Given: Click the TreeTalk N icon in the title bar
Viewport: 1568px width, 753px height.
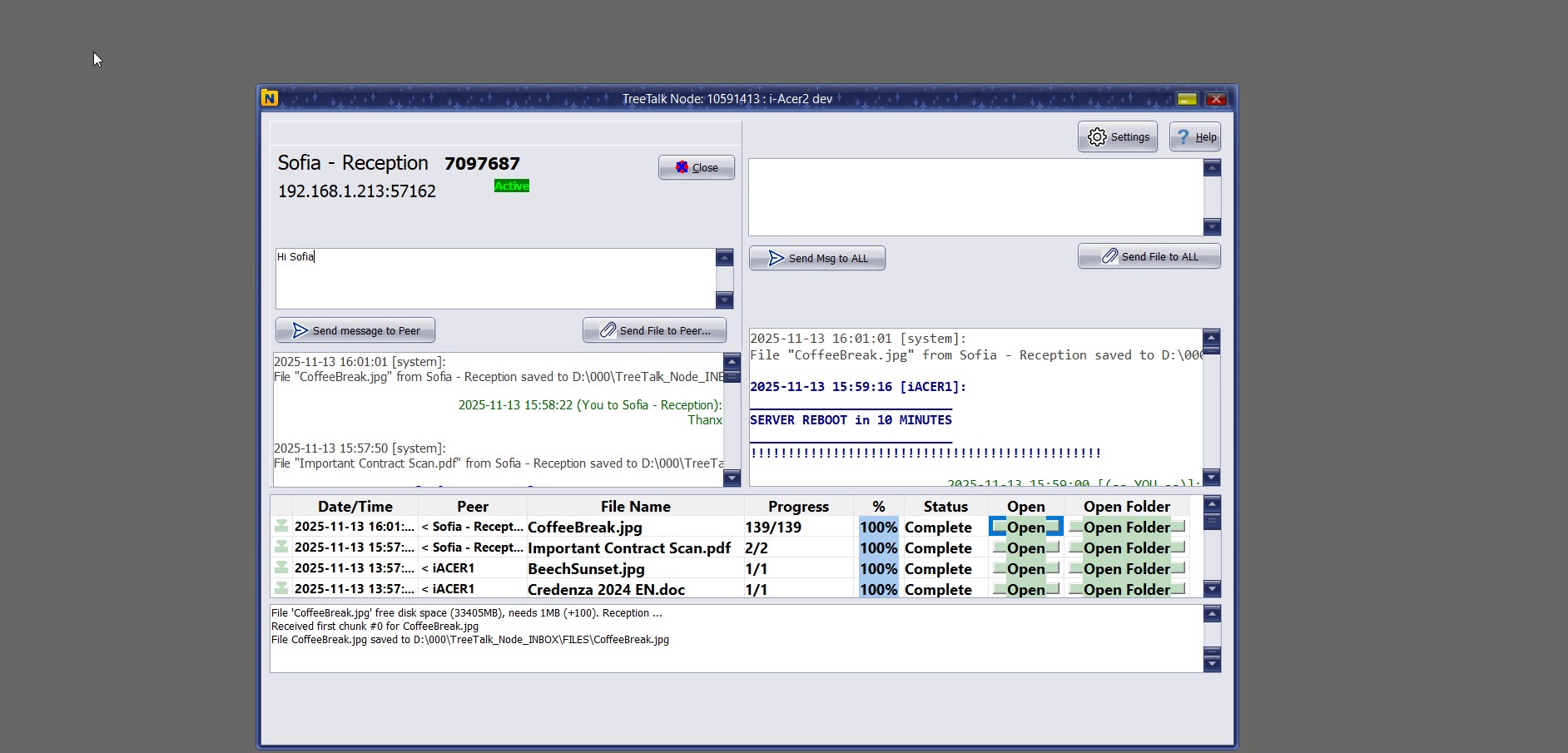Looking at the screenshot, I should pyautogui.click(x=270, y=97).
